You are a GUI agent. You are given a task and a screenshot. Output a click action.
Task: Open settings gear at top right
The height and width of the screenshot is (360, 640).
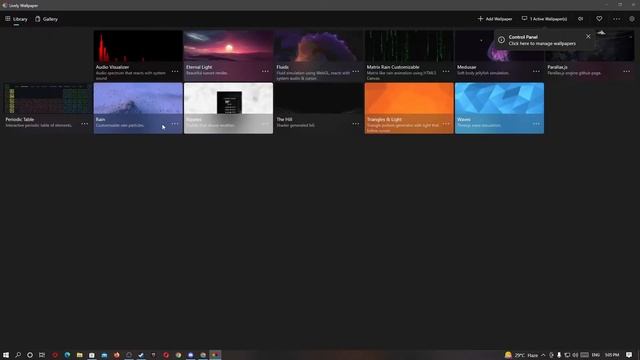632,19
